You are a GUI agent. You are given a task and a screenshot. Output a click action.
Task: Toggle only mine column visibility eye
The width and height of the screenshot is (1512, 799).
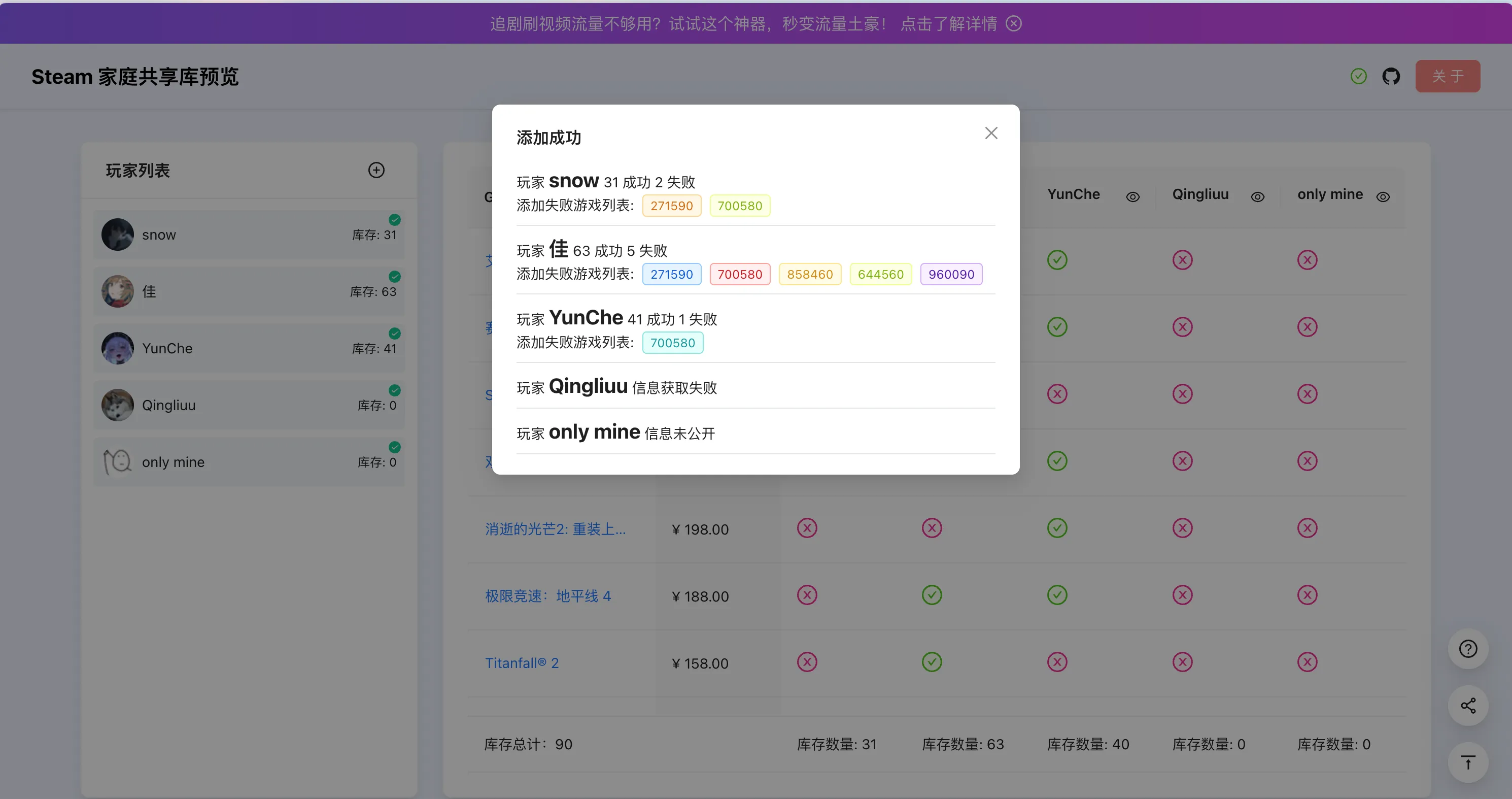[x=1383, y=196]
